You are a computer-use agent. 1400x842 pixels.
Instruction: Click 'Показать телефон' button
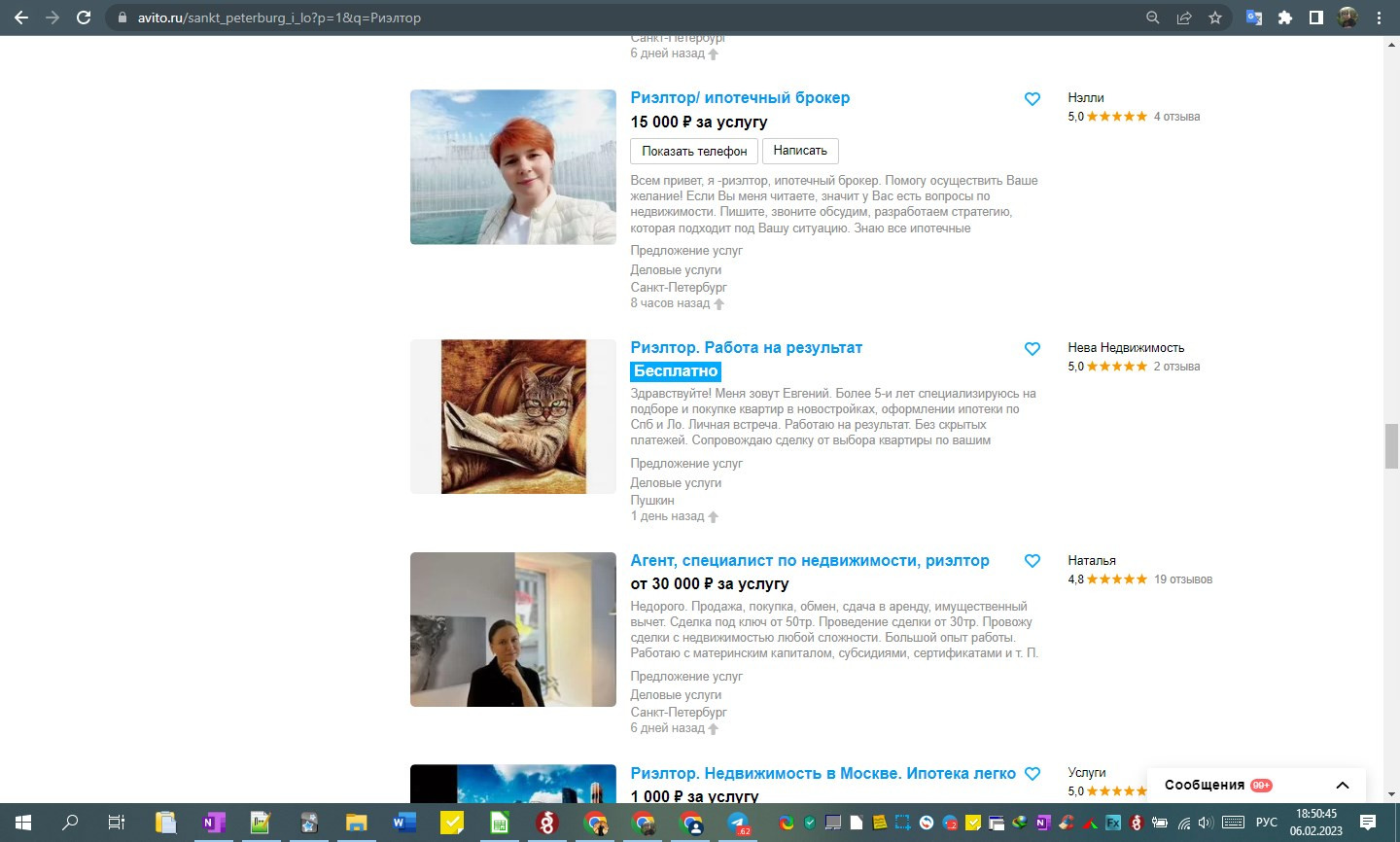(694, 151)
